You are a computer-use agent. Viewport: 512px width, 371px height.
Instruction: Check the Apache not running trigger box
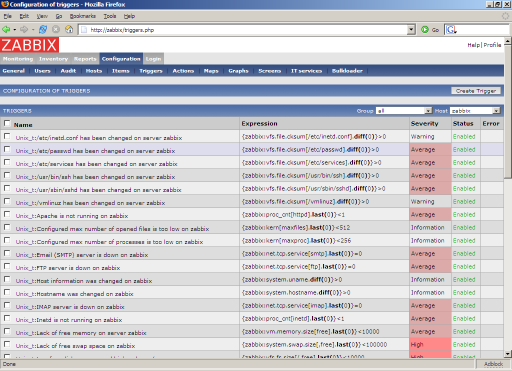point(7,214)
